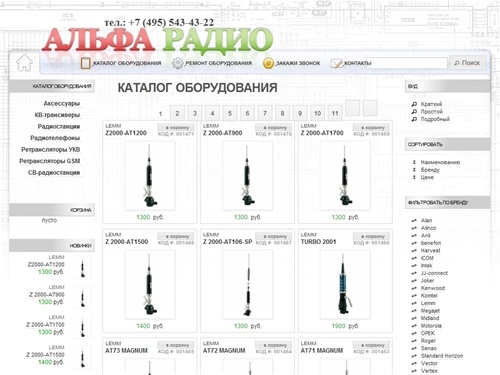Add Z 2000-AT106-SP to cart
The image size is (500, 375).
tap(273, 236)
